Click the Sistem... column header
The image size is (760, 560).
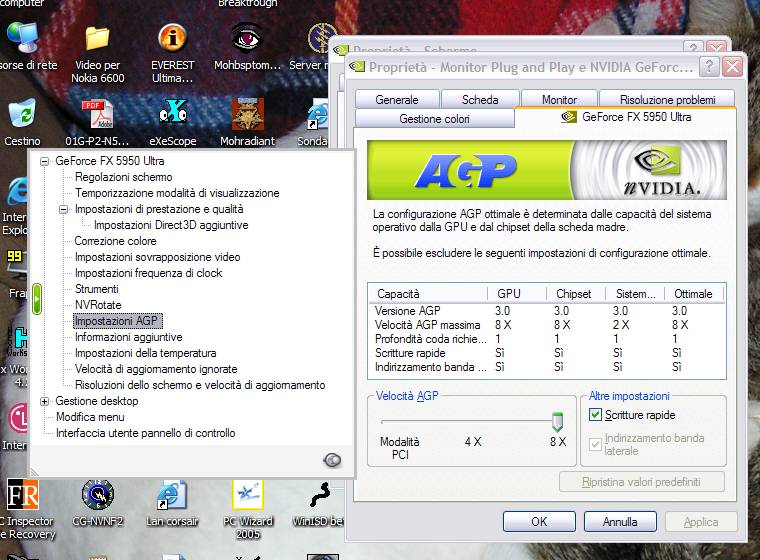click(x=635, y=294)
